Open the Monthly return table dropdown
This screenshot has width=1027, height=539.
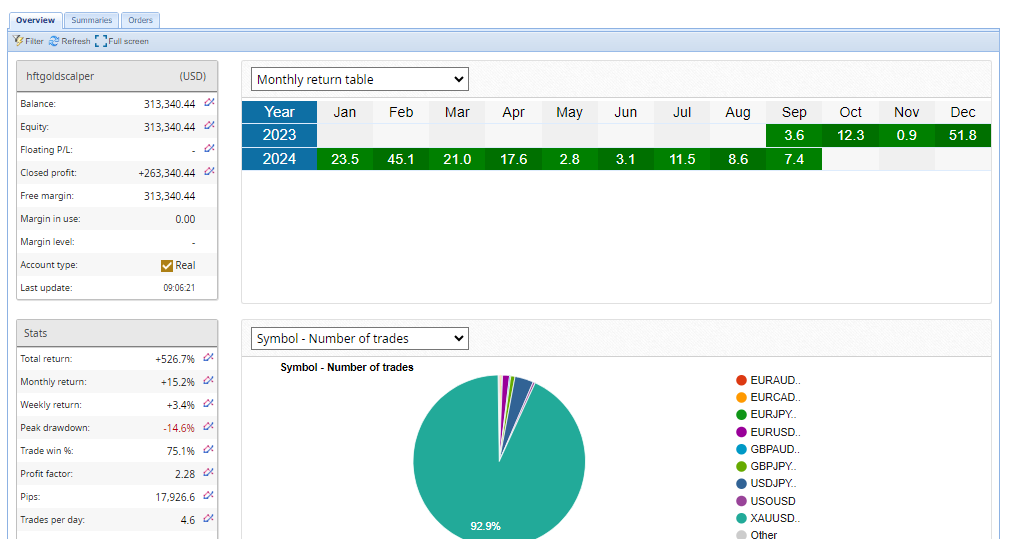359,80
